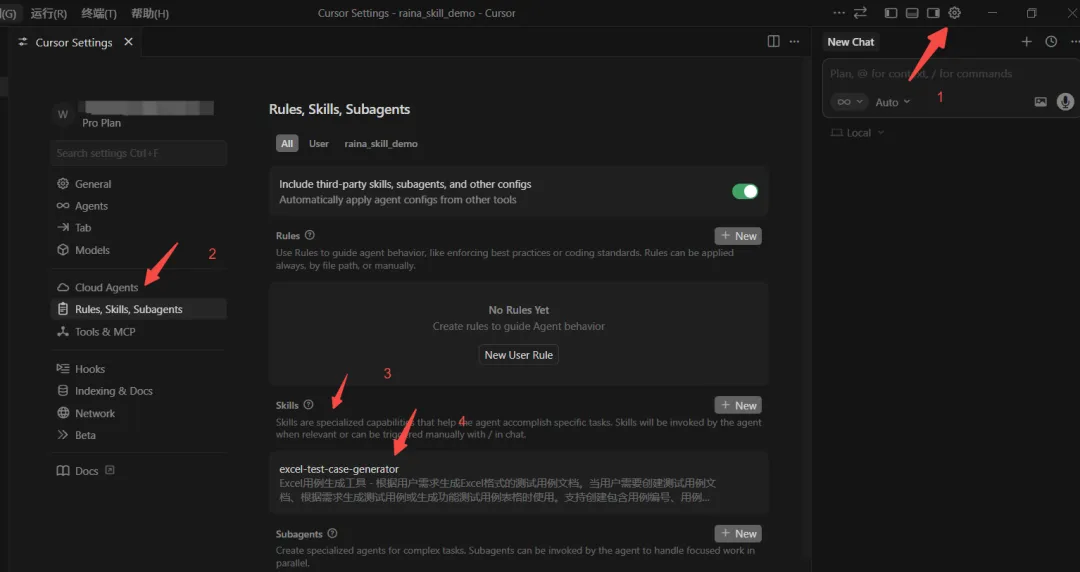Click the swap arrows icon in title bar
Viewport: 1080px width, 572px height.
coord(860,12)
